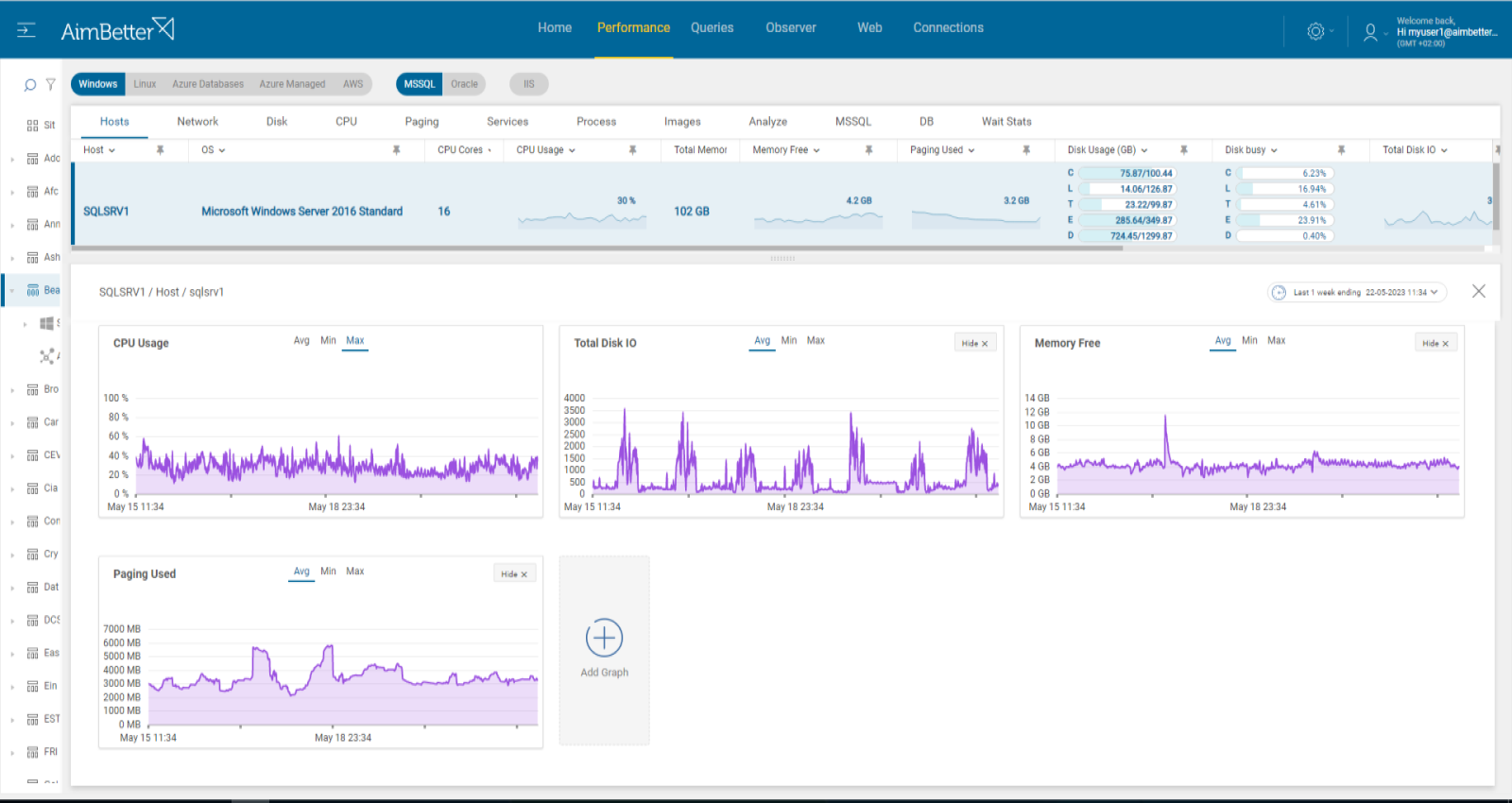This screenshot has width=1512, height=803.
Task: Select the Linux platform toggle
Action: 145,84
